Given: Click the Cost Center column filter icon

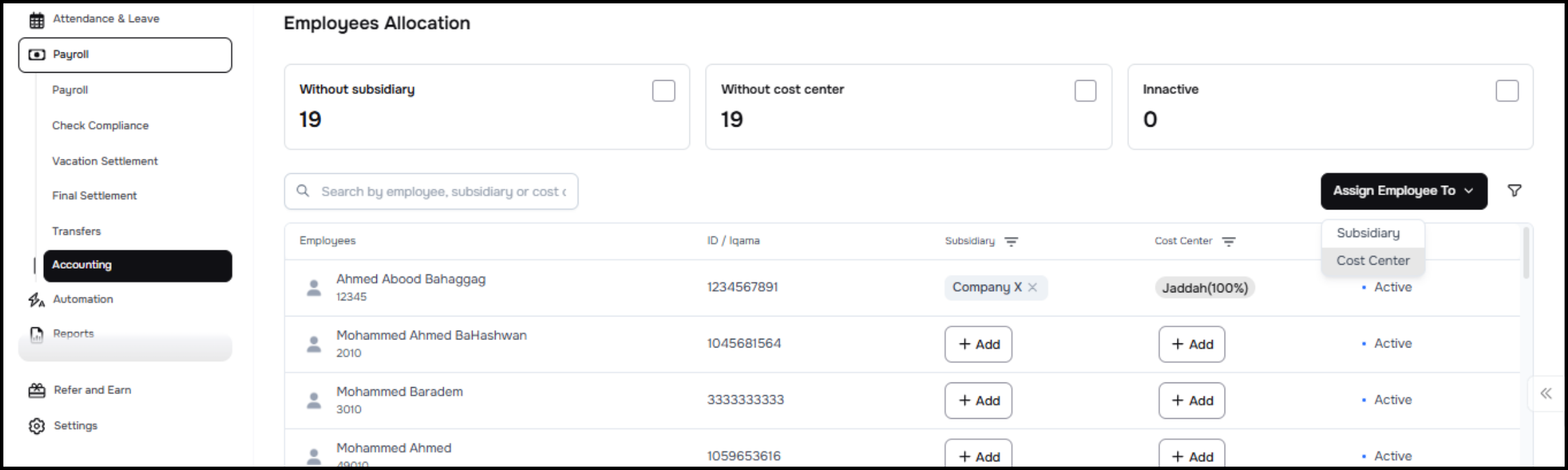Looking at the screenshot, I should [1229, 242].
